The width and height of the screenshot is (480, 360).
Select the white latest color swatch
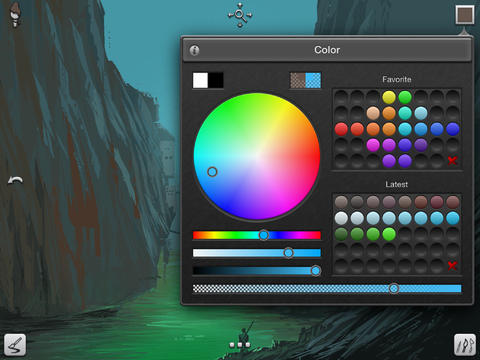click(341, 218)
